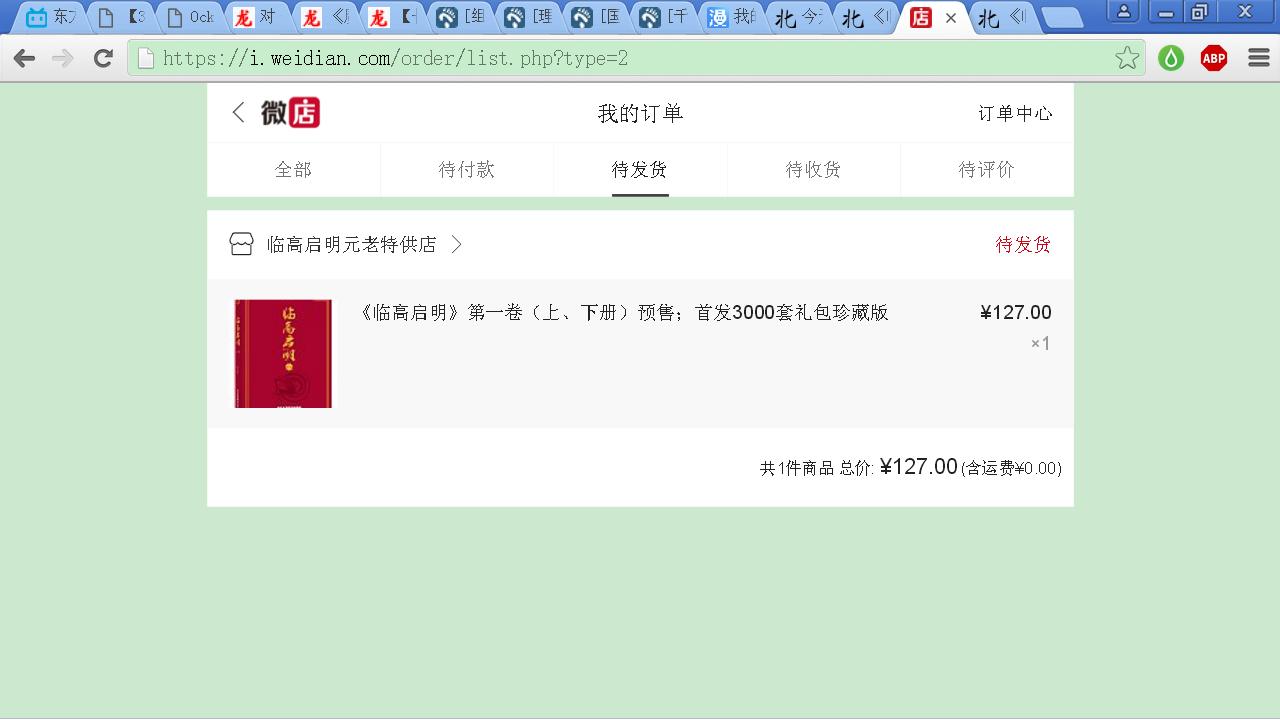Open the 订单中心 link
This screenshot has height=720, width=1280.
(1015, 114)
